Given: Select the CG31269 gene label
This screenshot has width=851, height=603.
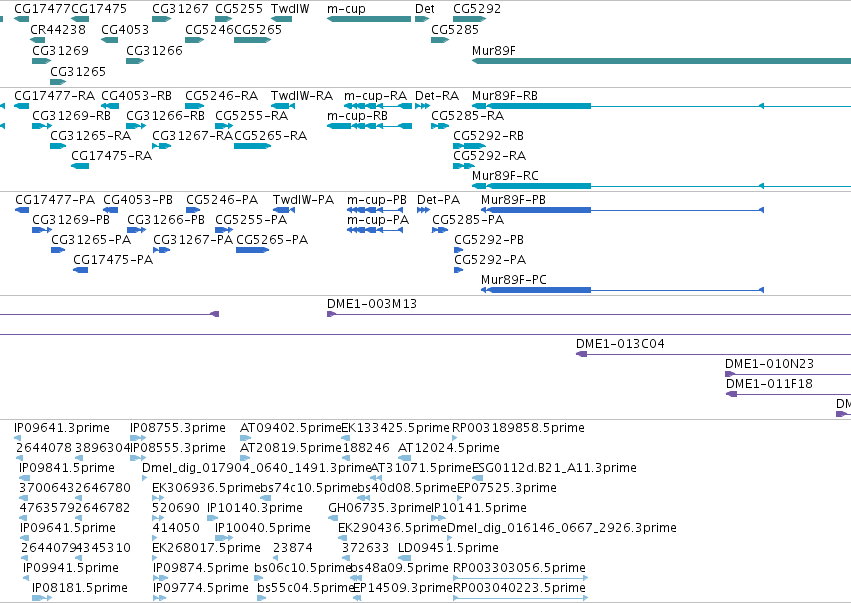Looking at the screenshot, I should click(60, 50).
